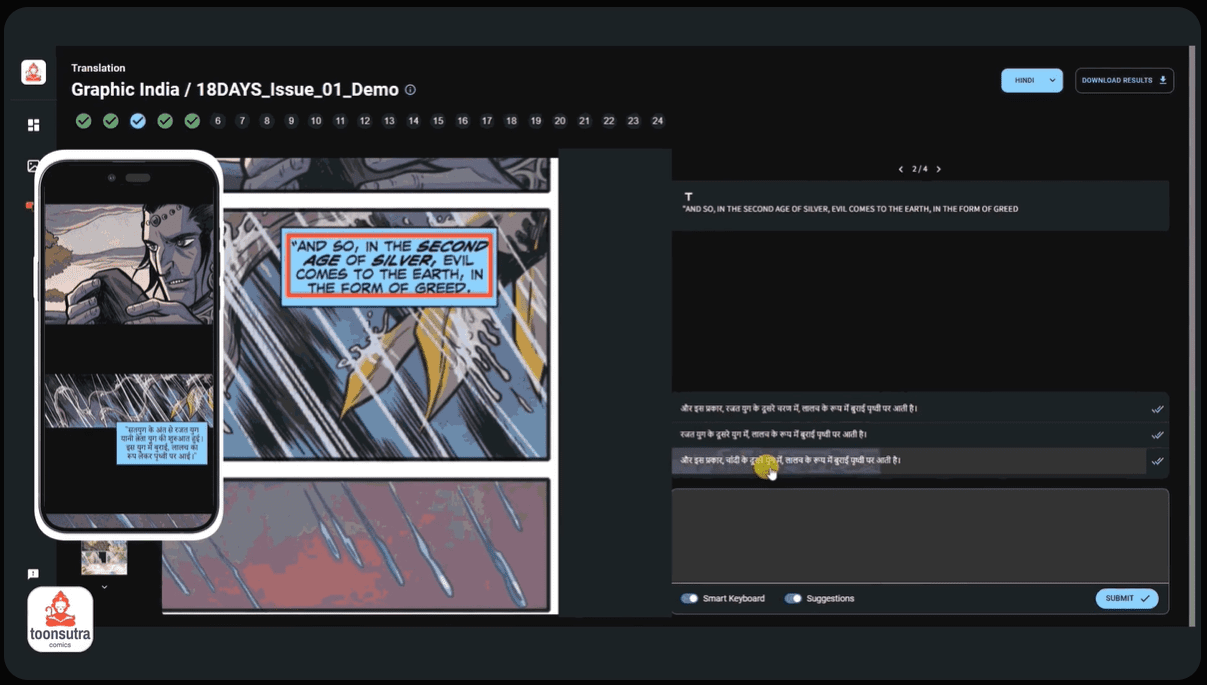Go to next text segment arrow
This screenshot has height=685, width=1207.
pyautogui.click(x=938, y=169)
